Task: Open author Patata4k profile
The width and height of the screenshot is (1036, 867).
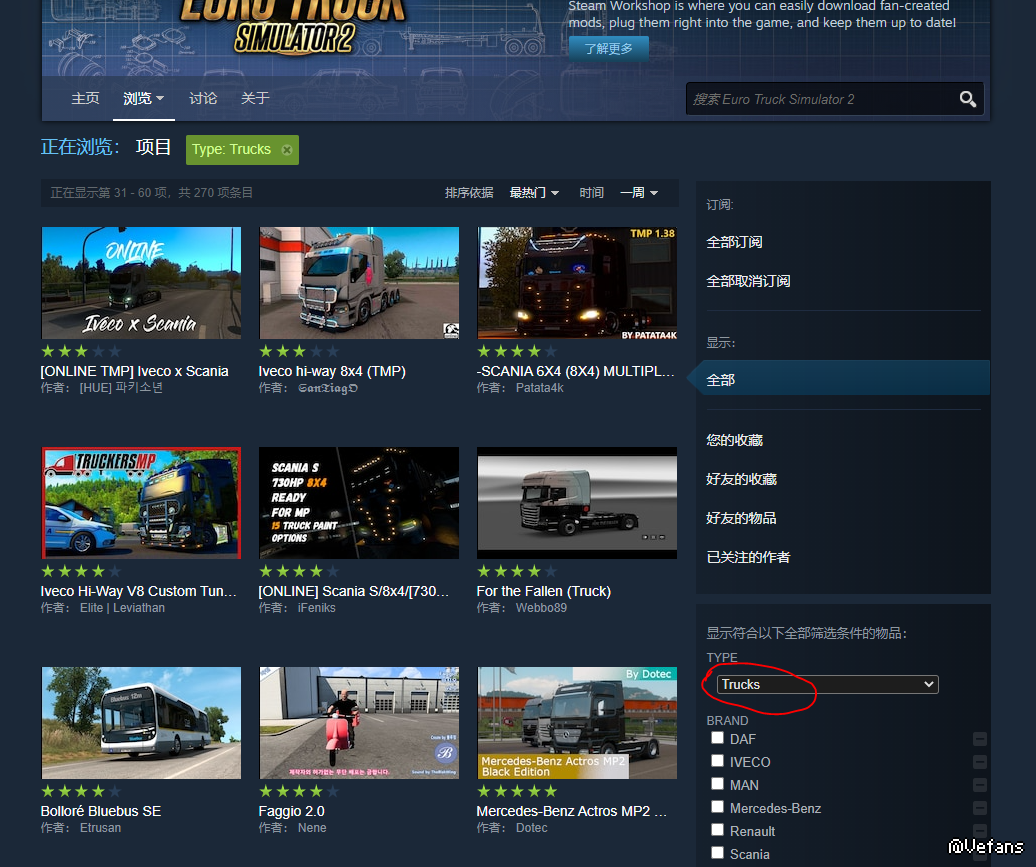Action: (x=540, y=388)
